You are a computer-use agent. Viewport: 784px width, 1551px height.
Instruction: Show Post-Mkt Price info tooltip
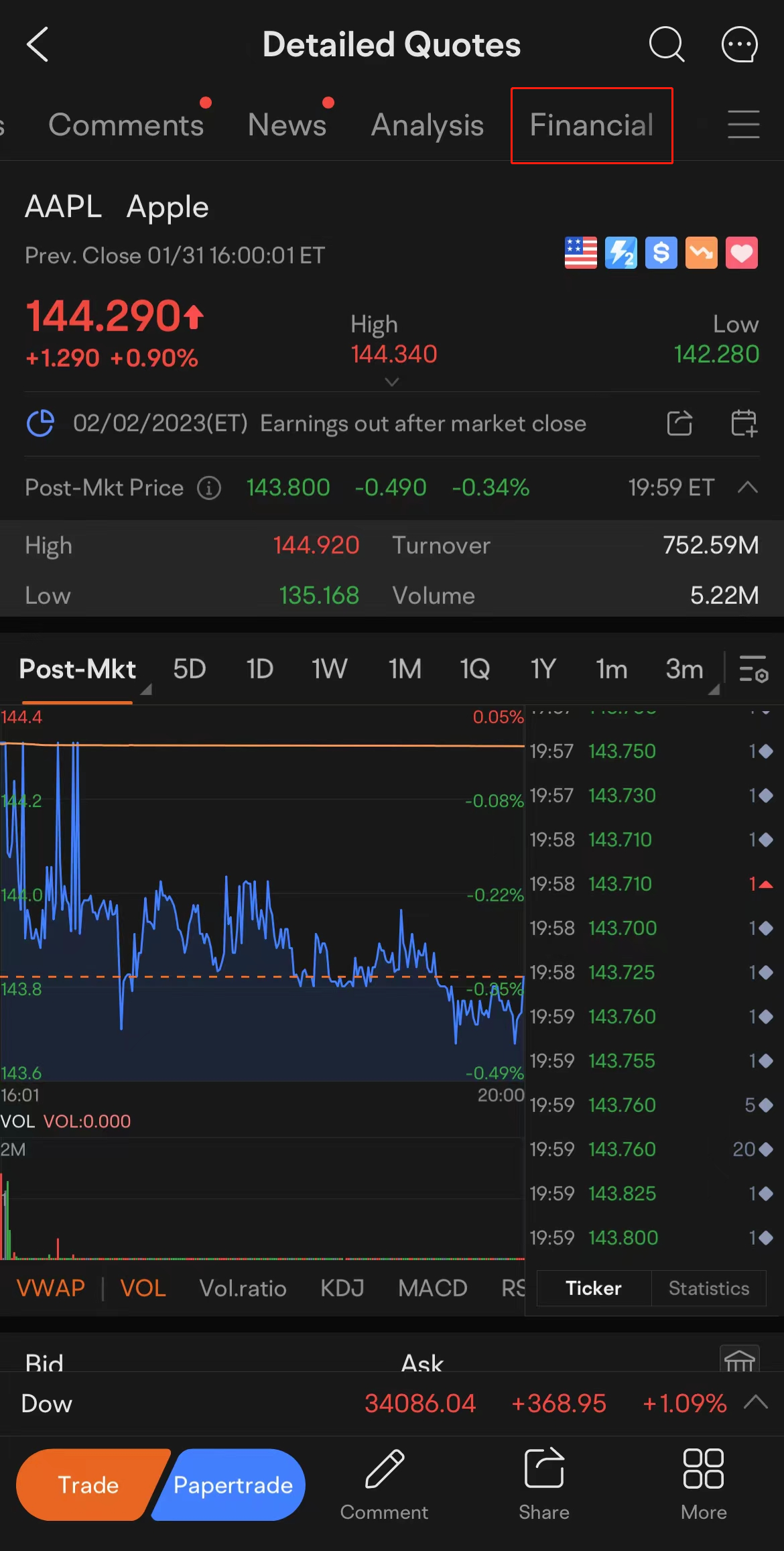[209, 488]
